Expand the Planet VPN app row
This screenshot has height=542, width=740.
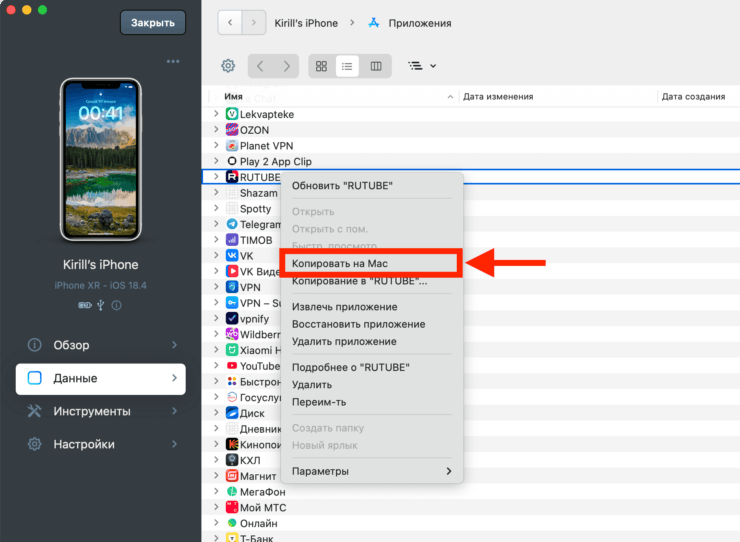[216, 146]
